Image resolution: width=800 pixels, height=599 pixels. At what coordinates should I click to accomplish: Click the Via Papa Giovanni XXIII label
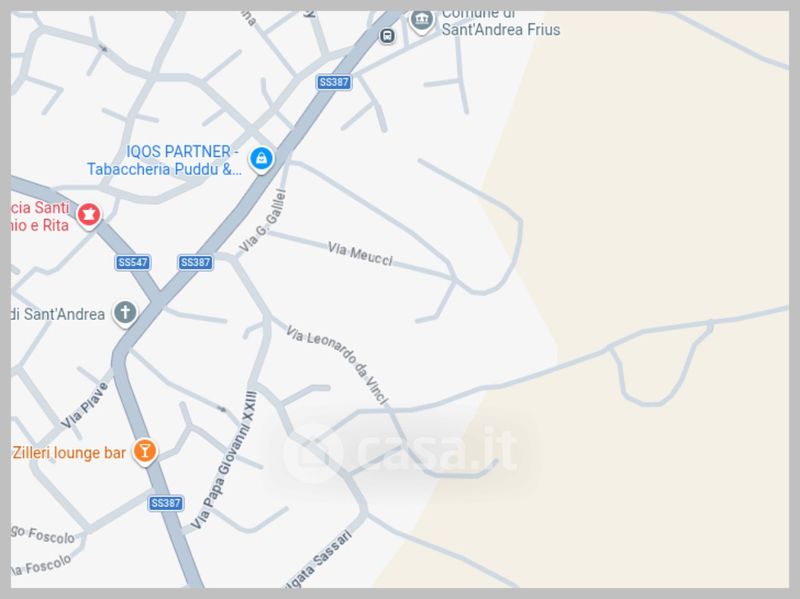[x=223, y=460]
